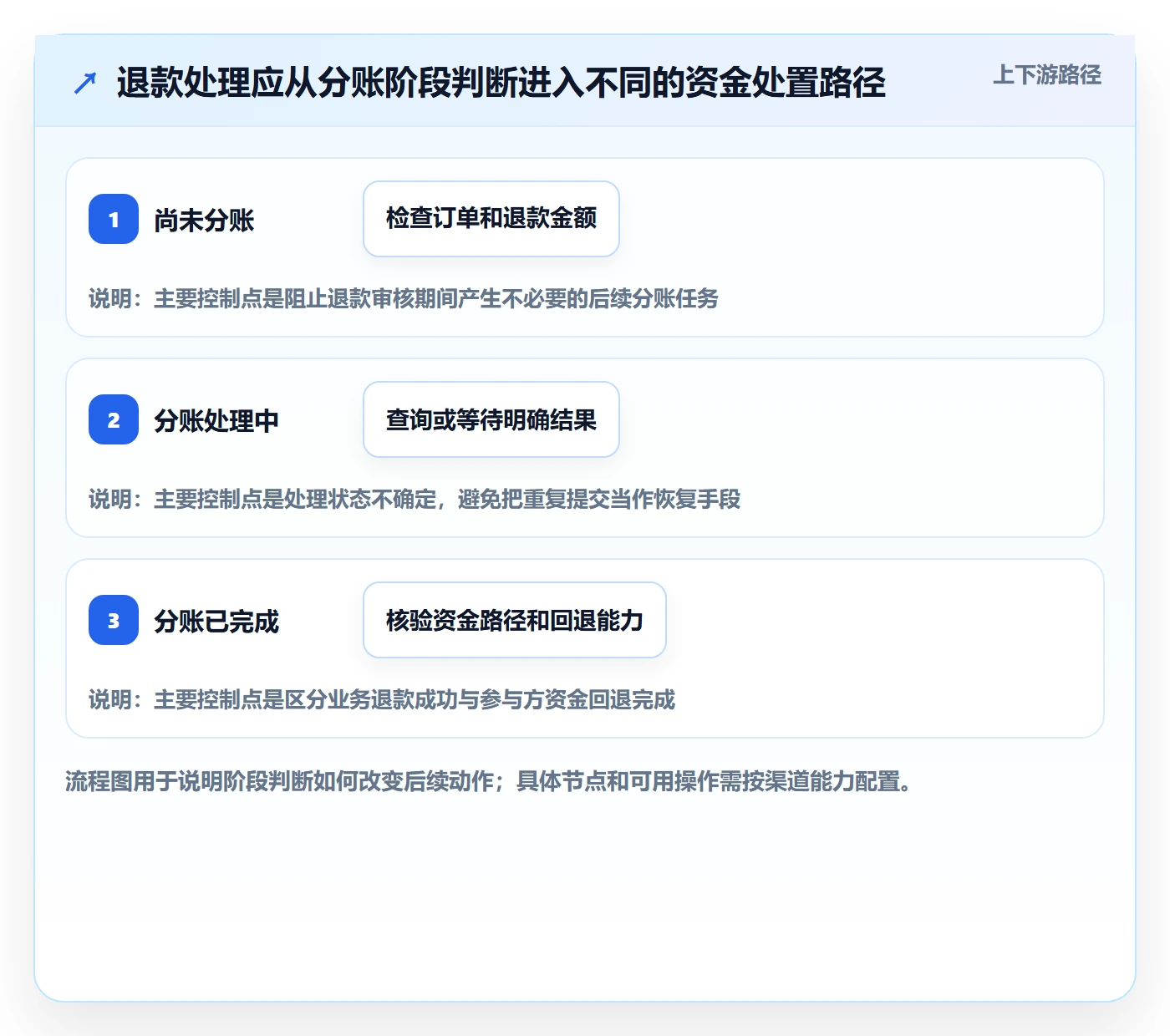Click the note about 处理状态不确定，避免把重复提交当作恢复手段
This screenshot has height=1036, width=1170.
pyautogui.click(x=415, y=499)
